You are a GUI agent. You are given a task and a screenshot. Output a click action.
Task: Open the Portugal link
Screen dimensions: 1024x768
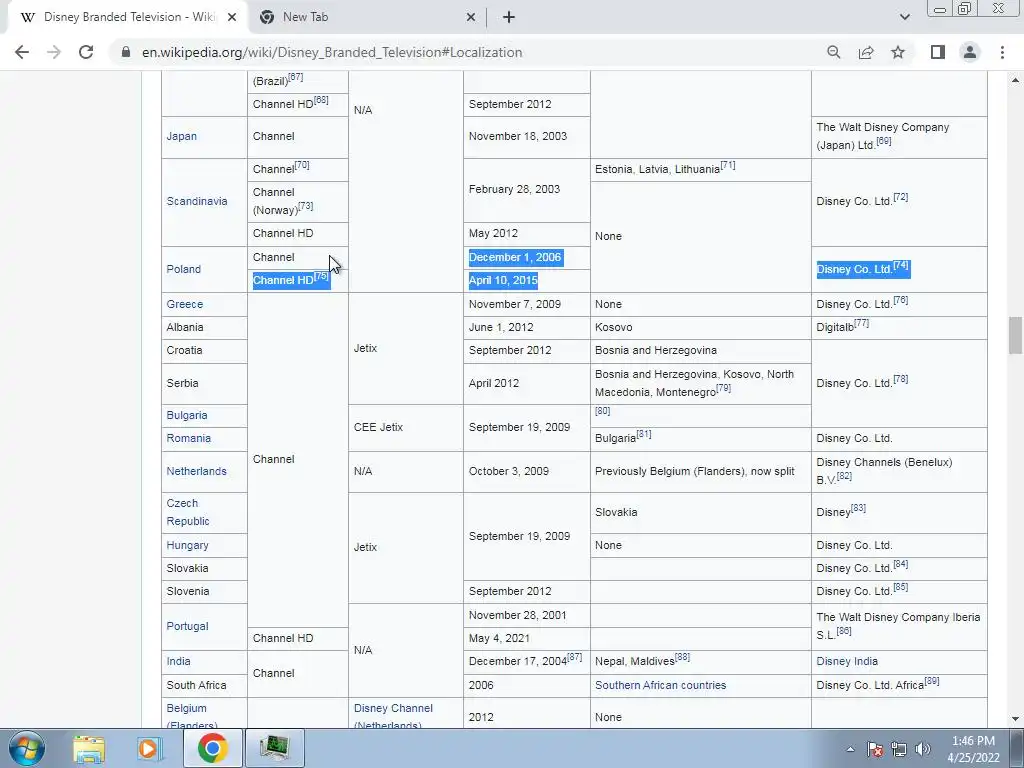tap(187, 626)
